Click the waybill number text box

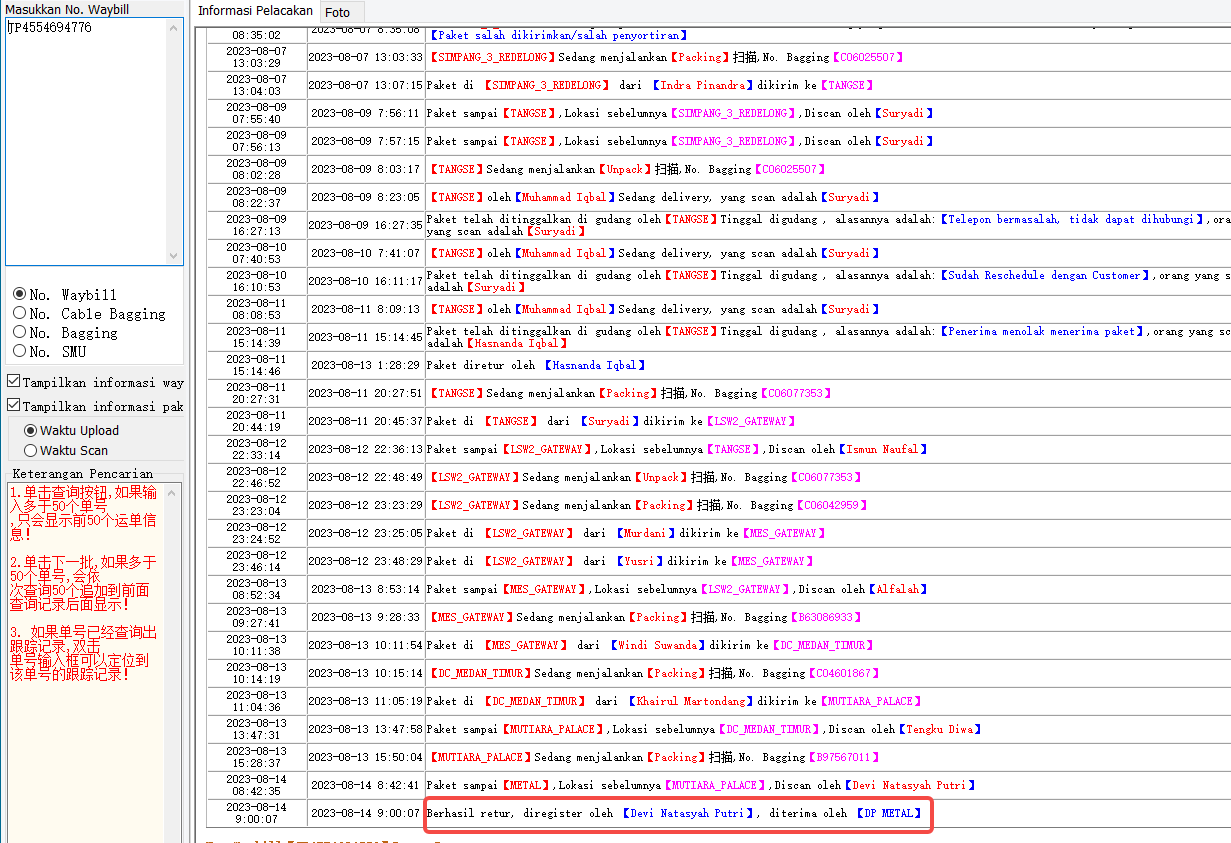[x=87, y=141]
